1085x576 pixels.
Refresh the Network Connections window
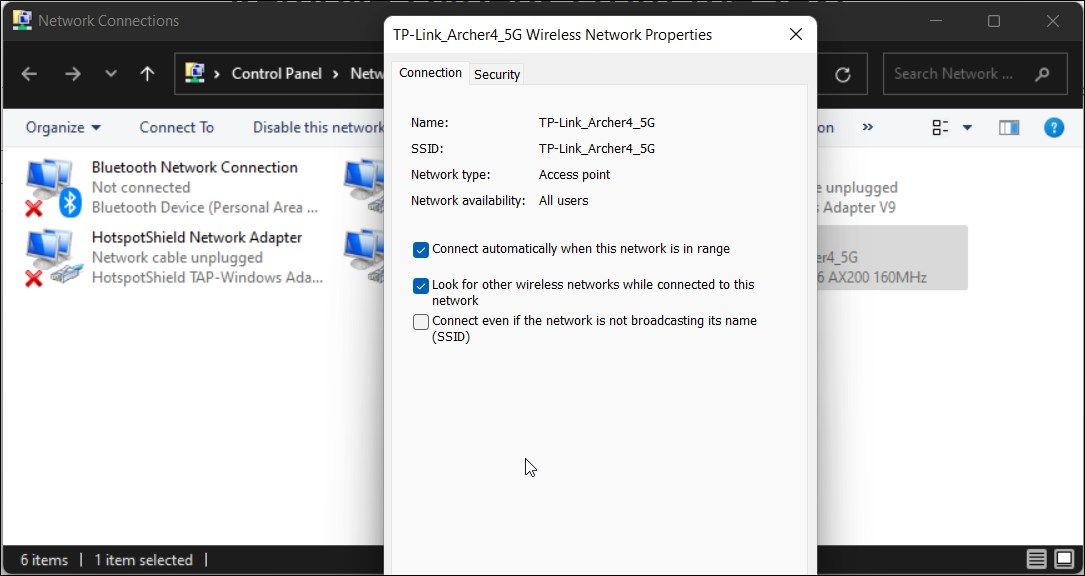pos(842,74)
